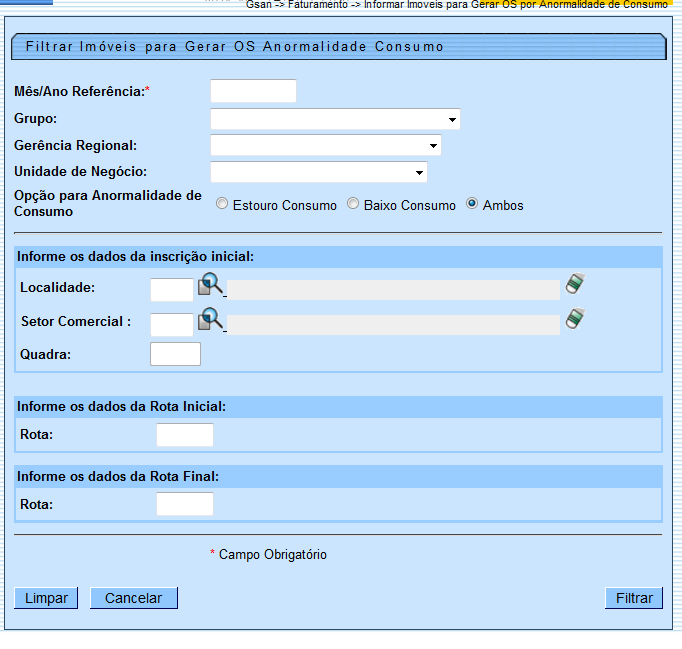Select Estouro Consumo radio option
This screenshot has width=682, height=649.
click(222, 204)
